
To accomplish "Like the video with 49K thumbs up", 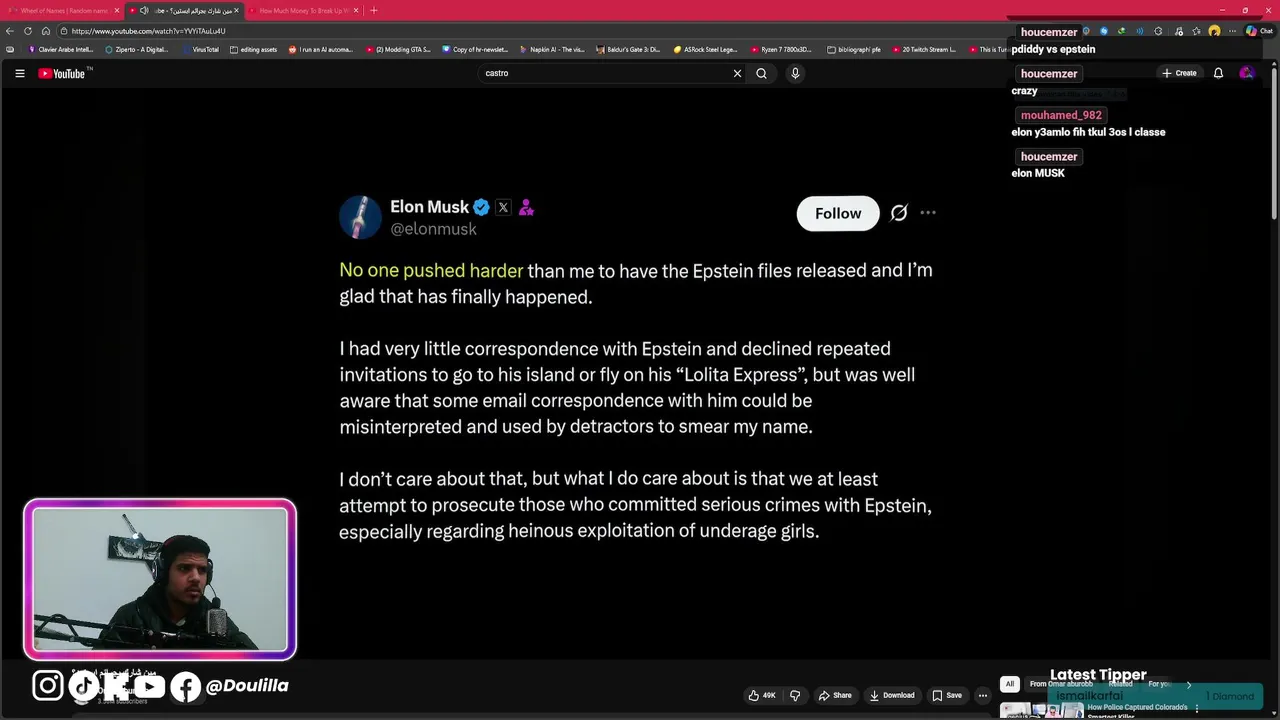I will coord(762,695).
